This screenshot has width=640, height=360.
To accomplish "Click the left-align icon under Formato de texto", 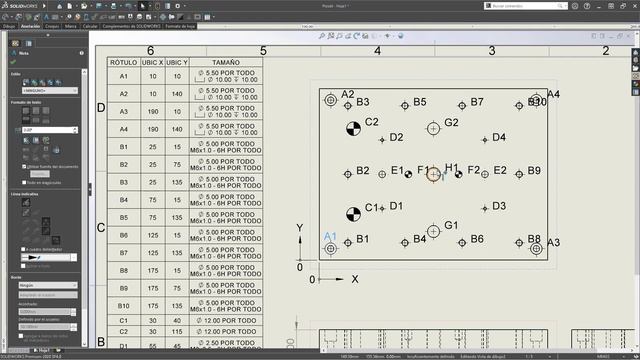I will [26, 111].
